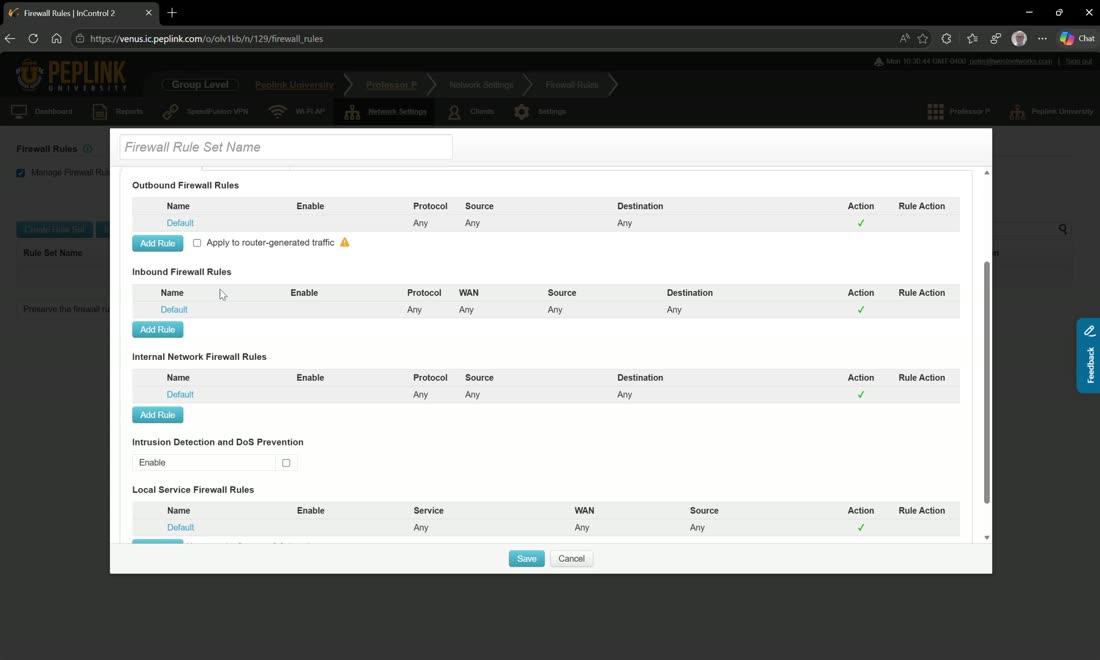
Task: Close the Firewall Rules browser tab
Action: 149,13
